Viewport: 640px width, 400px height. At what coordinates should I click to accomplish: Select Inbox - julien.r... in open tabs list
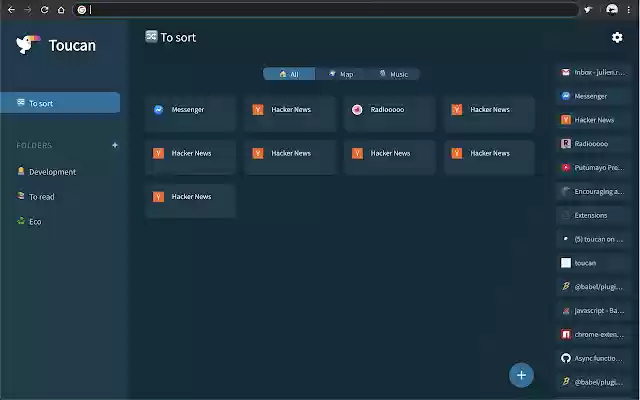coord(593,72)
